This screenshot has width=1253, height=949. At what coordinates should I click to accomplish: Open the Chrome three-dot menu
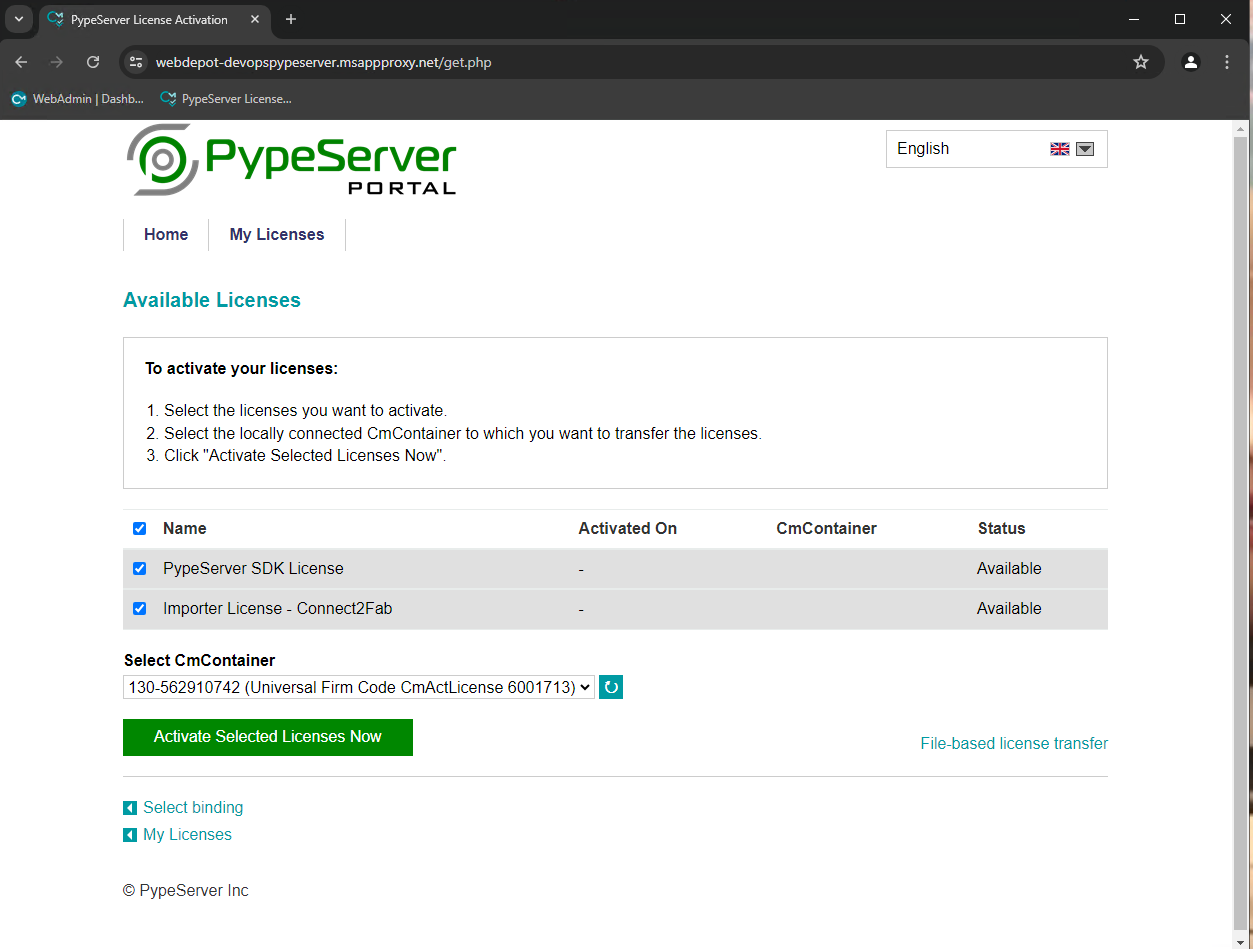coord(1227,62)
